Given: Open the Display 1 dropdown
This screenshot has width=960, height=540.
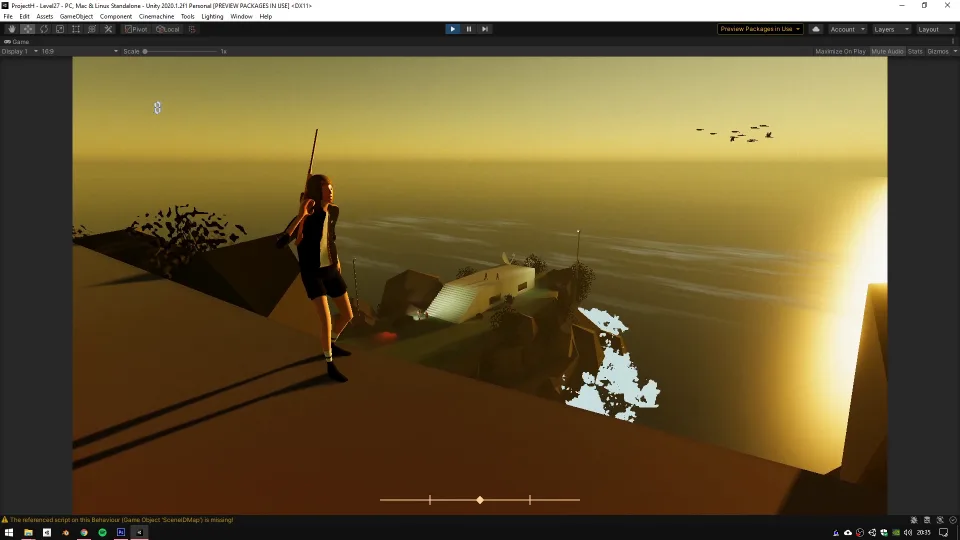Looking at the screenshot, I should pos(19,51).
